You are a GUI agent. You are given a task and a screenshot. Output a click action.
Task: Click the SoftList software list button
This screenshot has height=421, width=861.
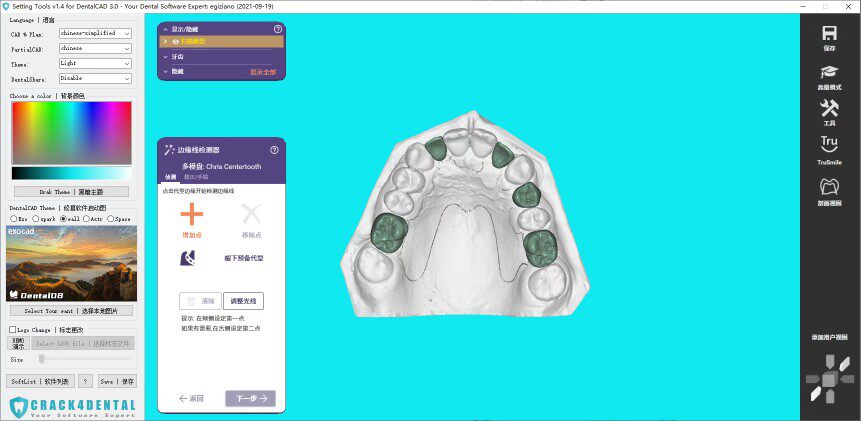coord(41,381)
